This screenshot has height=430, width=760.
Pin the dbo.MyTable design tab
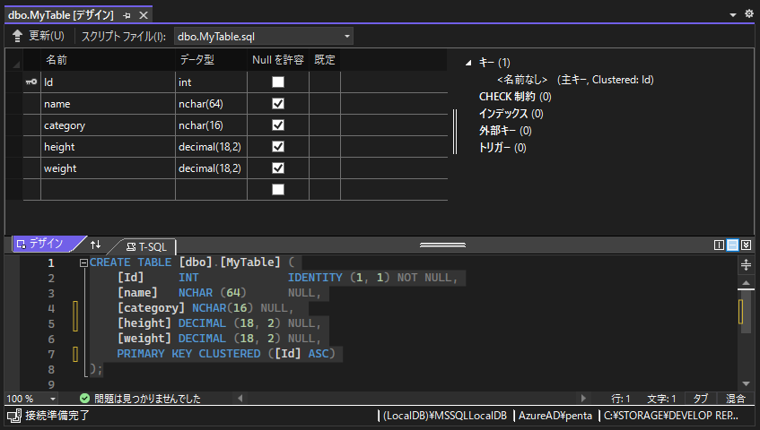[127, 16]
